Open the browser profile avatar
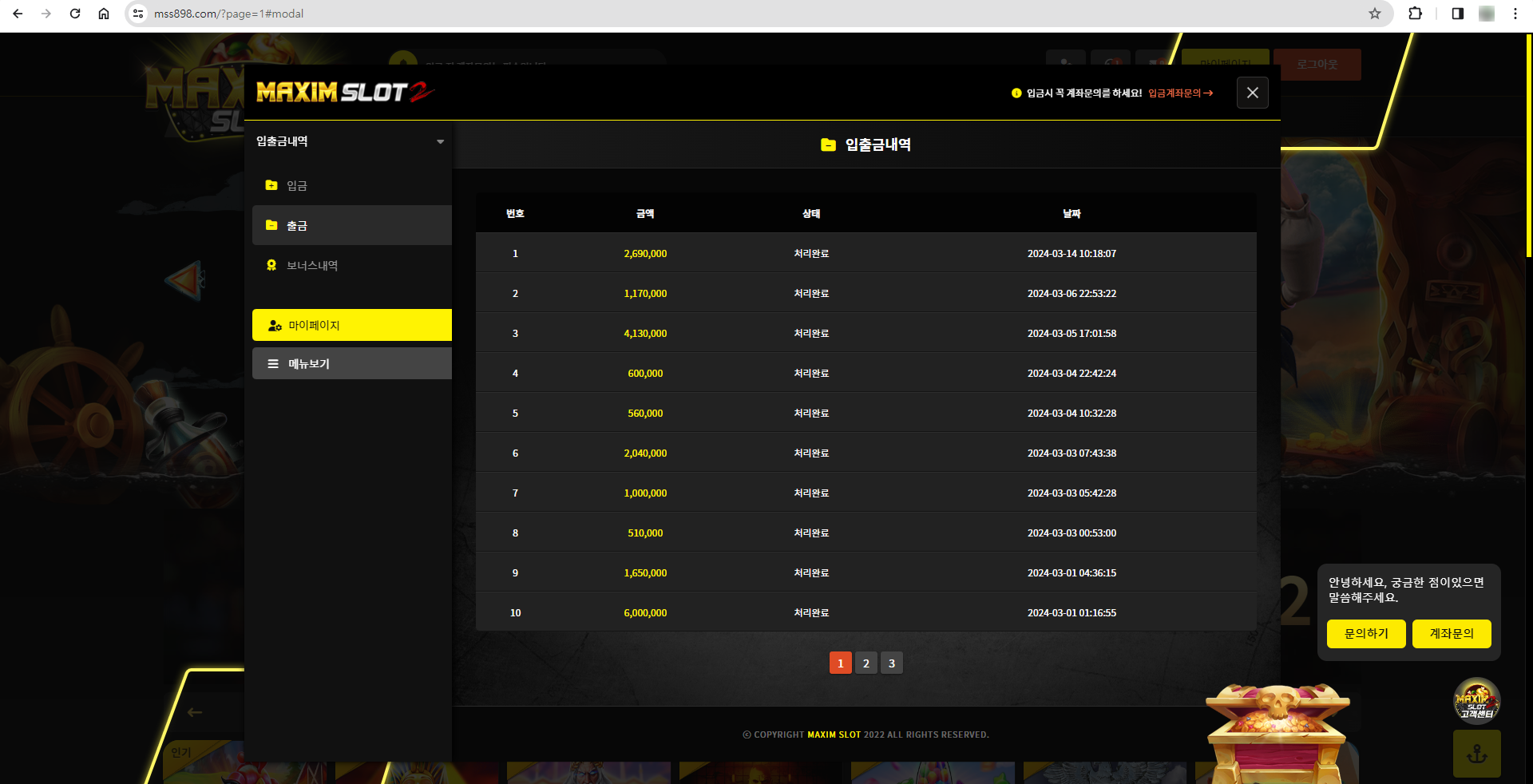This screenshot has height=784, width=1533. pyautogui.click(x=1487, y=14)
